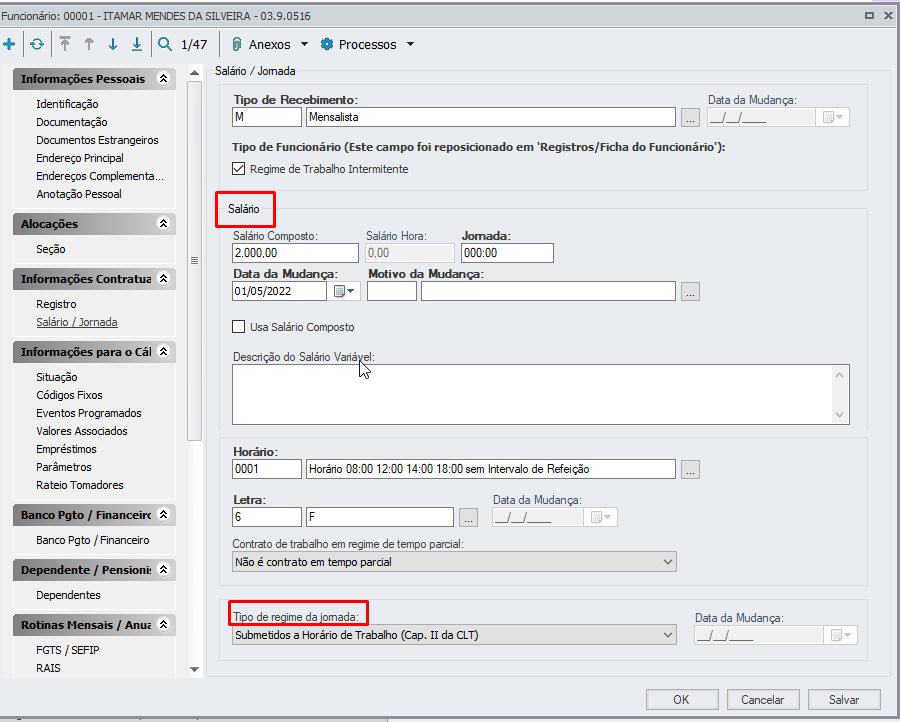
Task: Click the Descrição do Salário Variável textarea
Action: click(x=541, y=394)
